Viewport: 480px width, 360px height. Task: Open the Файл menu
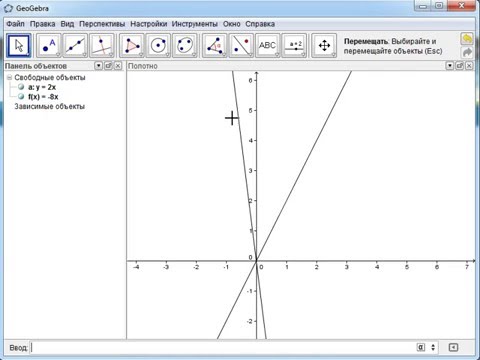pyautogui.click(x=15, y=24)
